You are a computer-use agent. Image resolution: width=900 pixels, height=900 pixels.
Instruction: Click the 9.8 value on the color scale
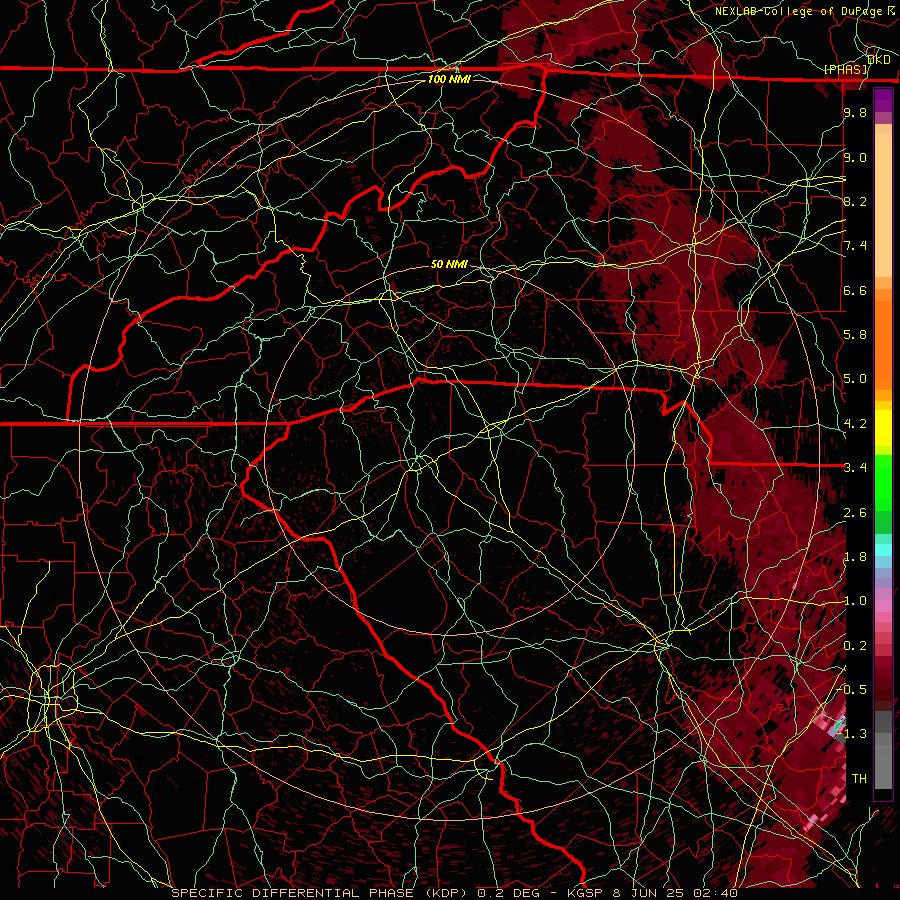[x=855, y=112]
